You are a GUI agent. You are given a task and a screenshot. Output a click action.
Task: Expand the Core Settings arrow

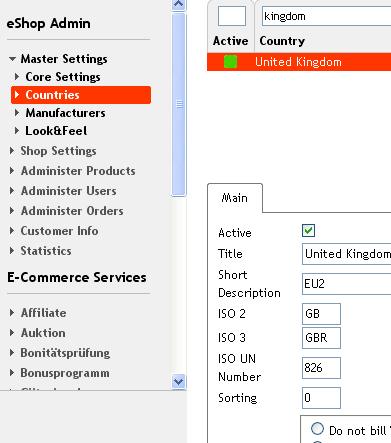(17, 77)
